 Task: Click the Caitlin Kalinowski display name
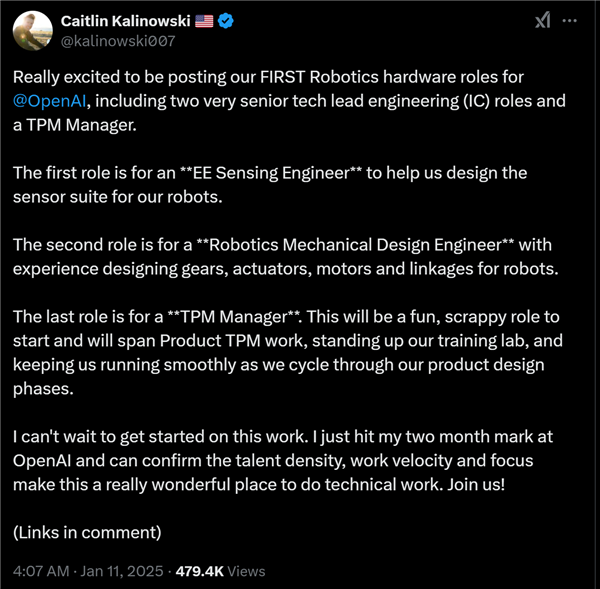click(x=125, y=21)
